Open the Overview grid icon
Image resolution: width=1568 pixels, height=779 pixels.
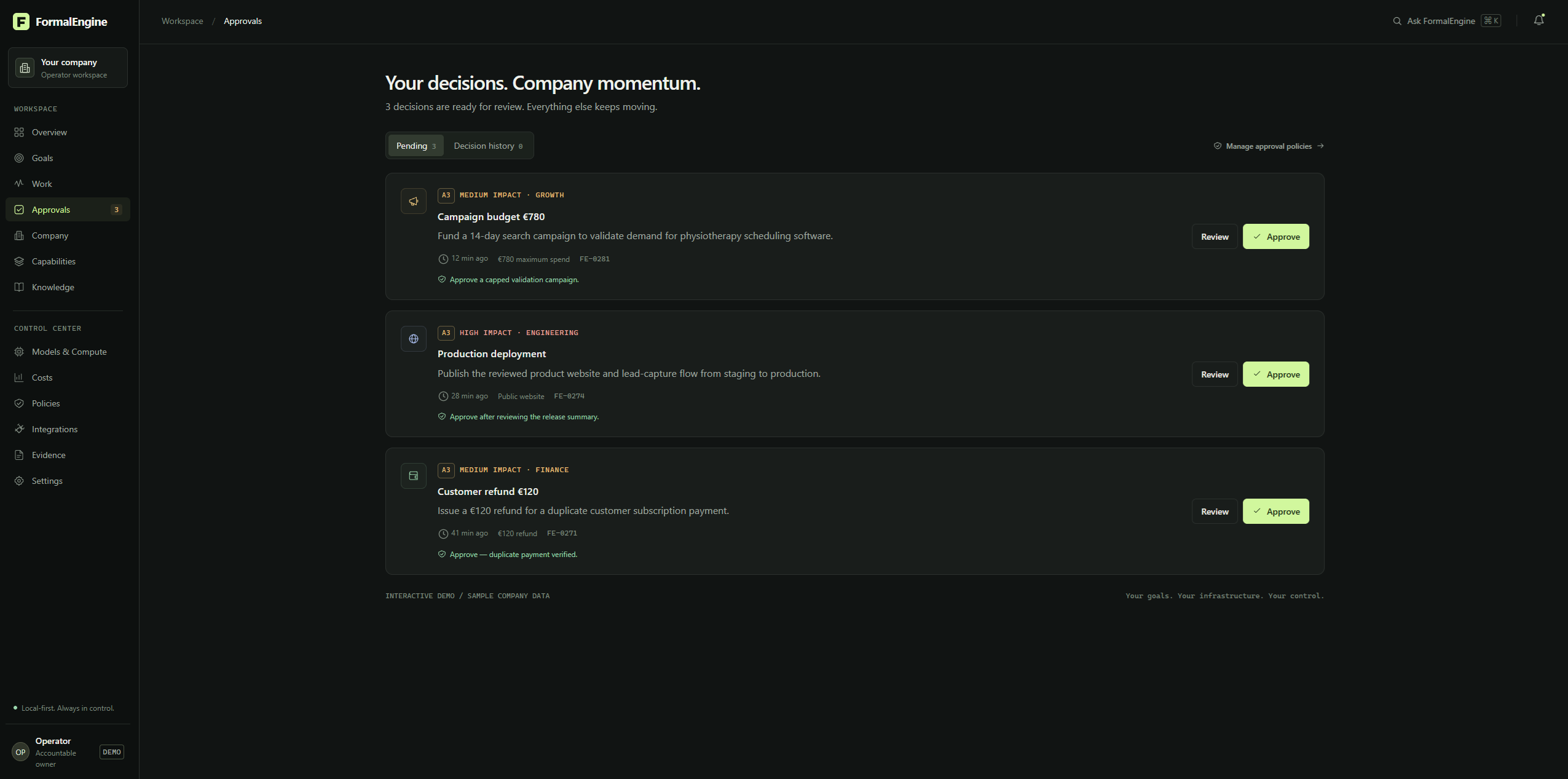(x=19, y=132)
